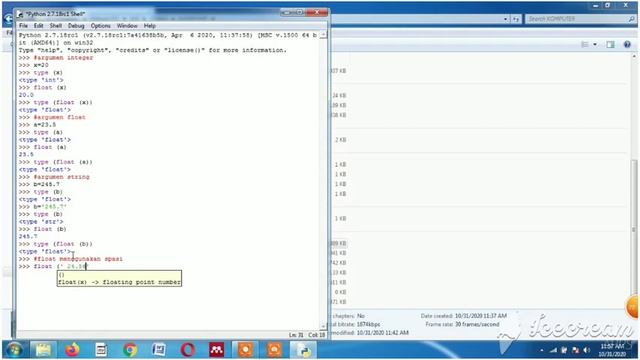The width and height of the screenshot is (640, 360).
Task: Click the 'Date created' value in details pane
Action: point(481,316)
